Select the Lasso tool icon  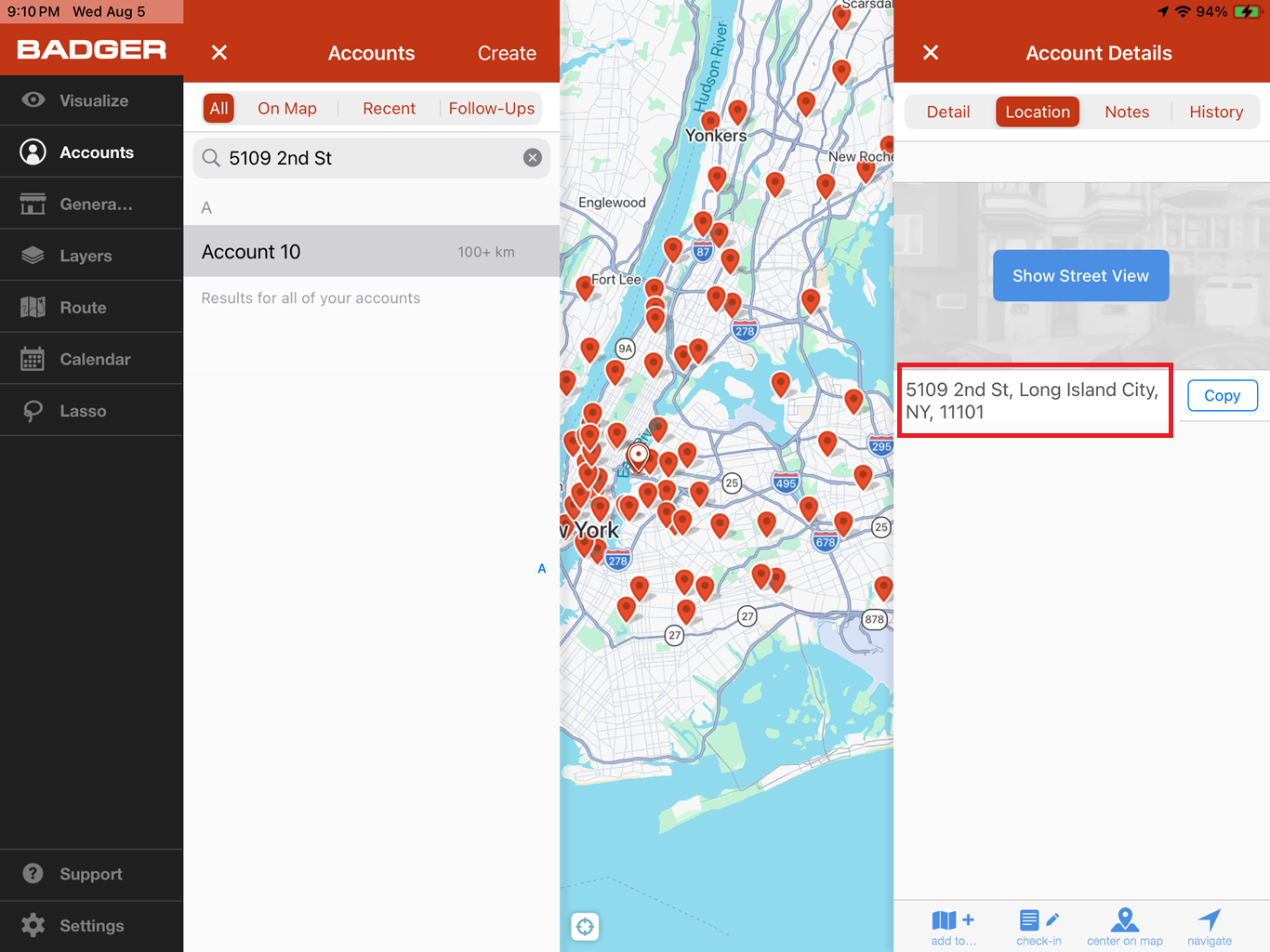[33, 411]
